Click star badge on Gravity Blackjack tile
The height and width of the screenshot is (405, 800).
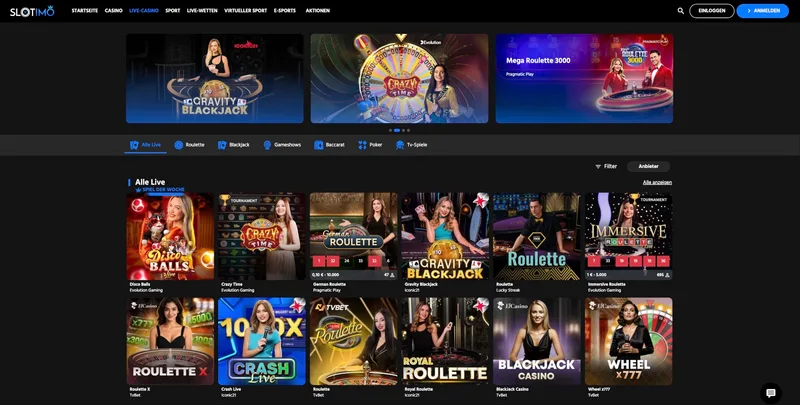tap(481, 200)
